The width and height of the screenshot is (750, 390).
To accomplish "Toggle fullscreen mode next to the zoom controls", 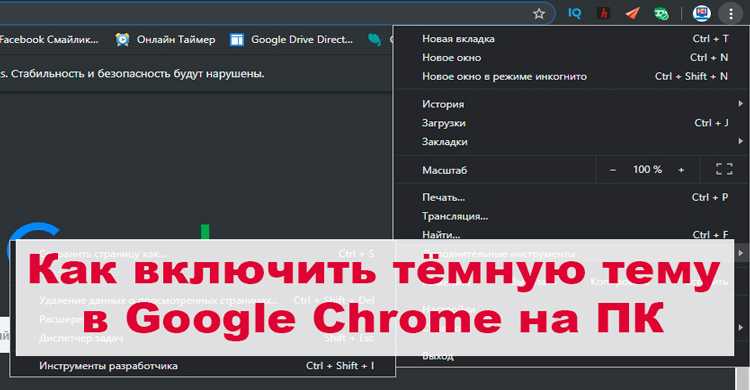I will point(724,169).
